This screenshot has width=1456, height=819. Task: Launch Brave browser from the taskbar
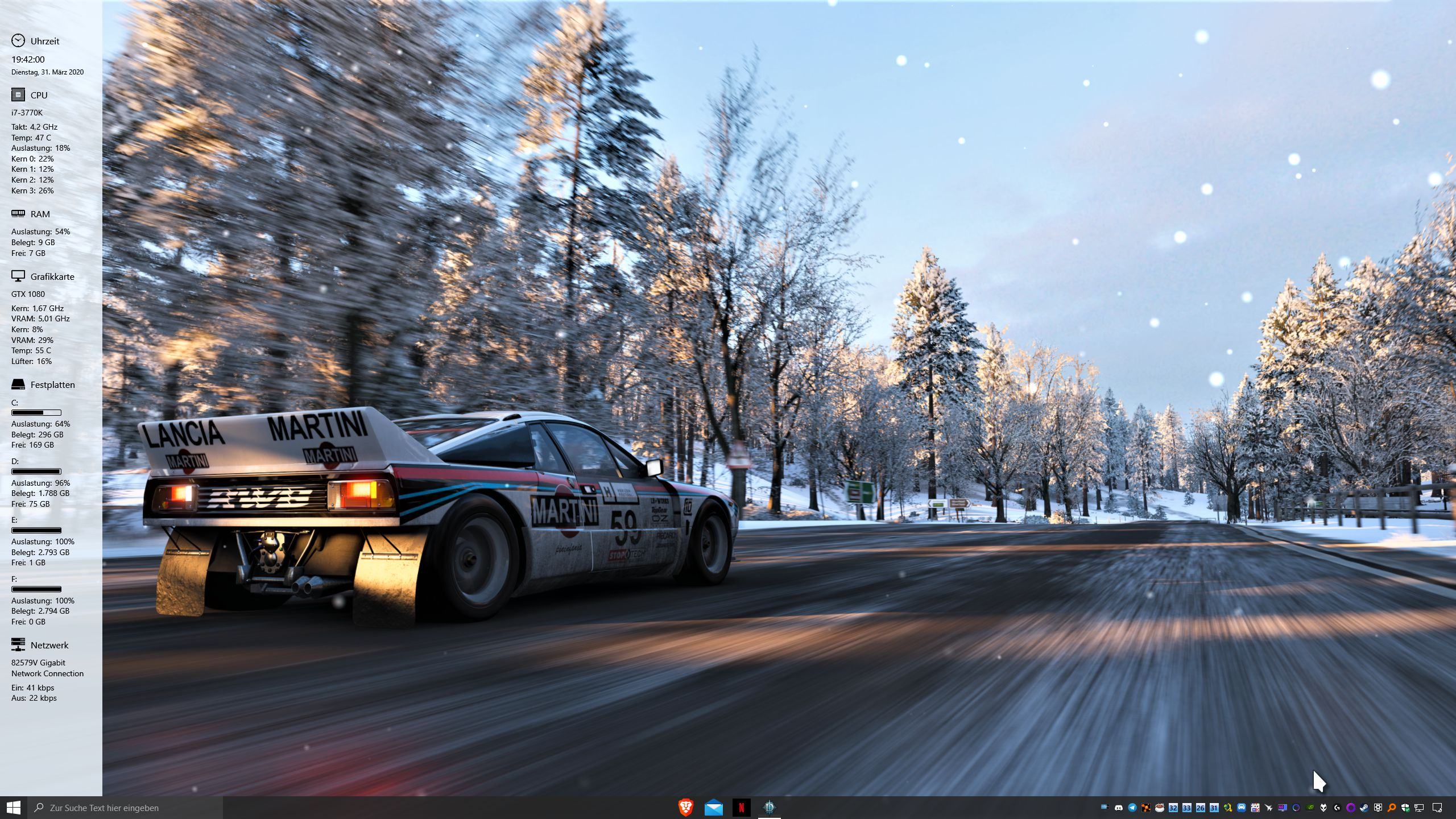[686, 808]
